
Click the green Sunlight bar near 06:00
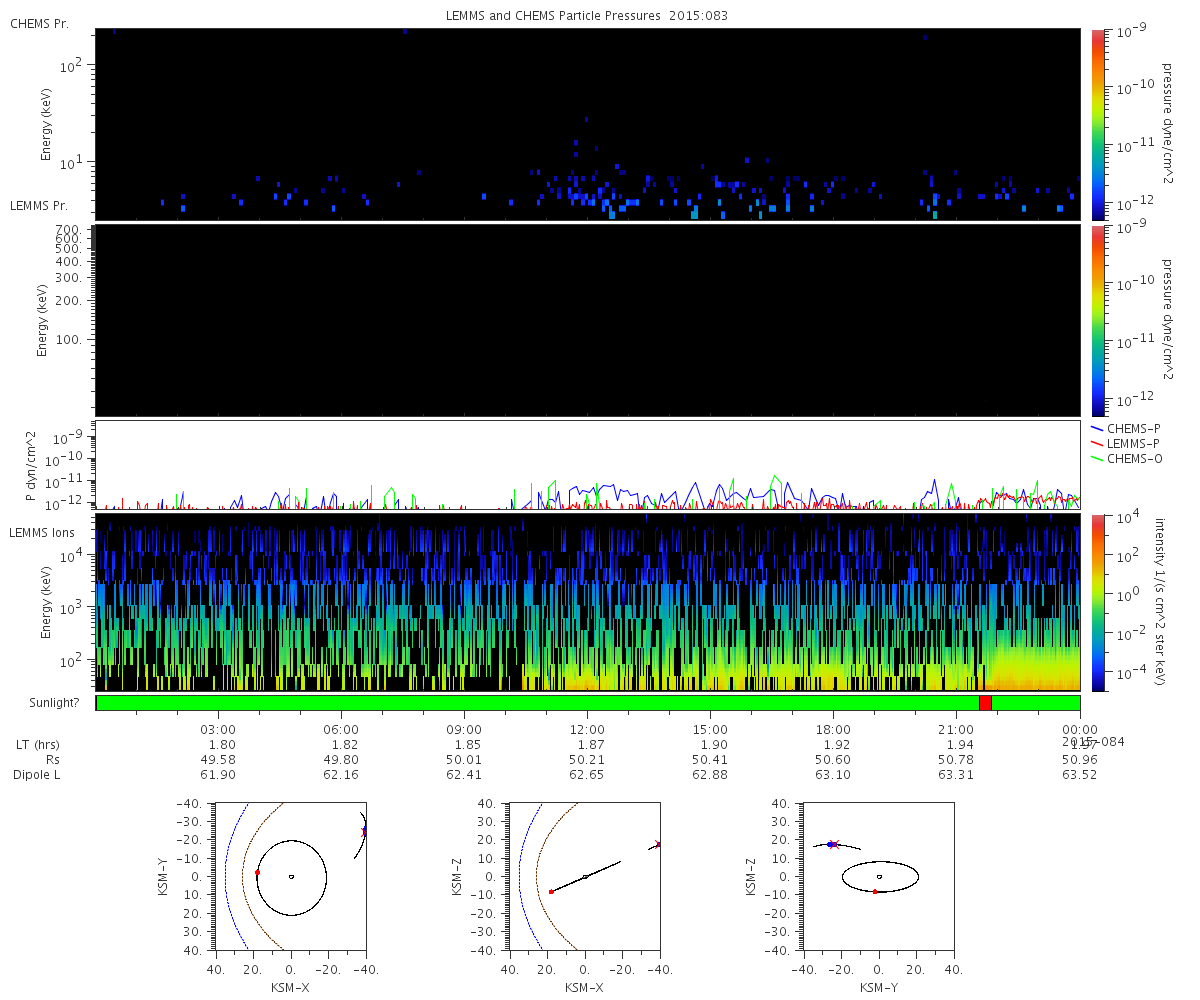(342, 703)
